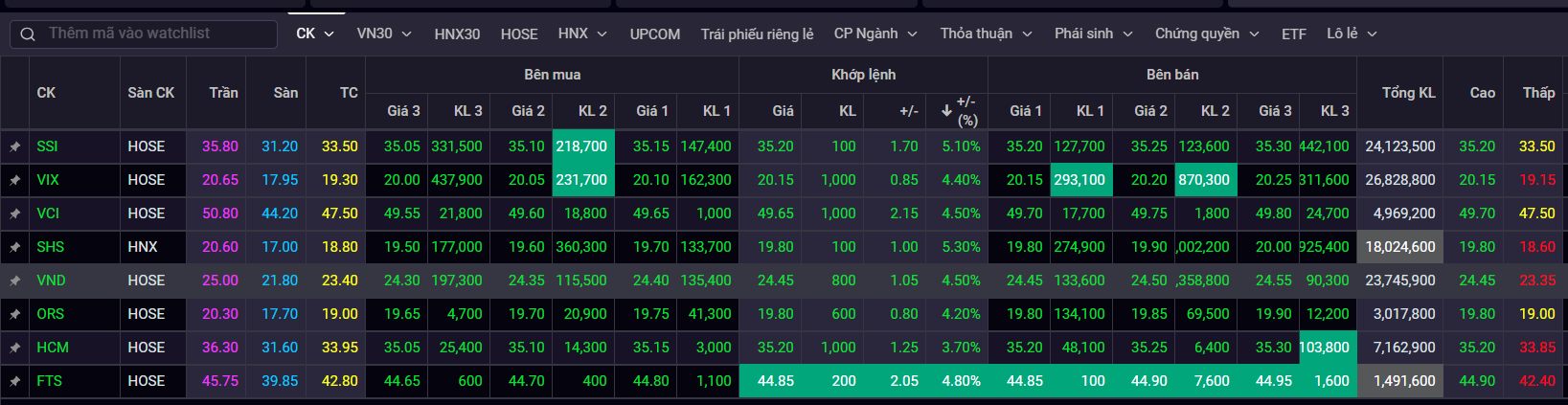This screenshot has height=405, width=1568.
Task: Click the magnifier icon in the watchlist search box
Action: [28, 34]
